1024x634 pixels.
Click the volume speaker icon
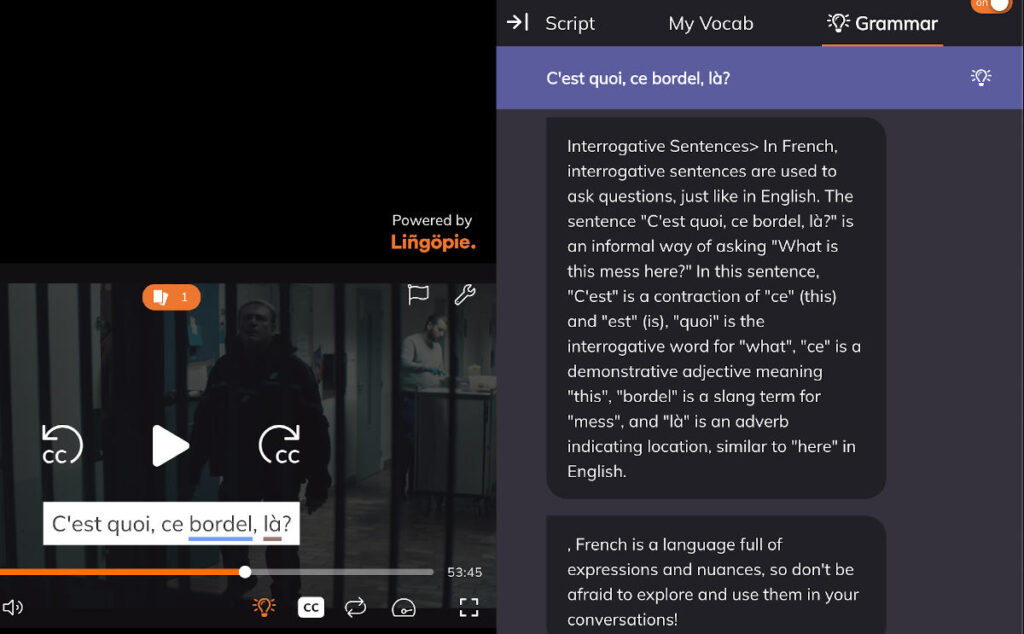pyautogui.click(x=13, y=607)
